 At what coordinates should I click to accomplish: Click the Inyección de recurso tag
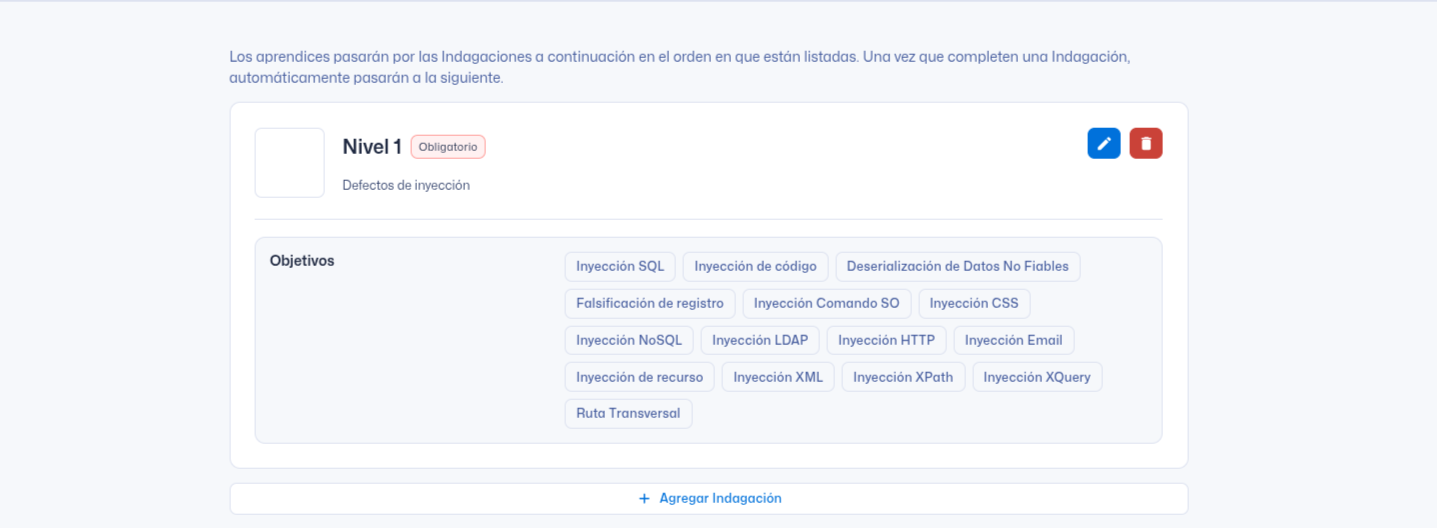[x=640, y=378]
